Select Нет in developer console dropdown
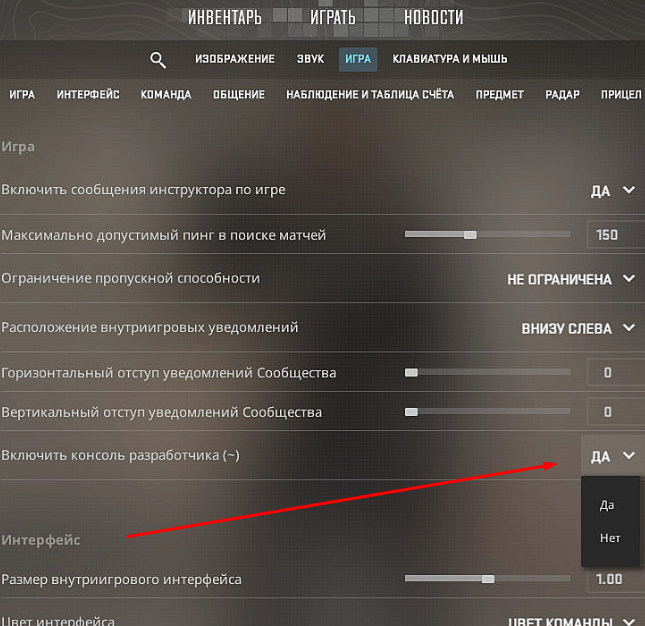Screen dimensions: 645x626 pos(610,538)
